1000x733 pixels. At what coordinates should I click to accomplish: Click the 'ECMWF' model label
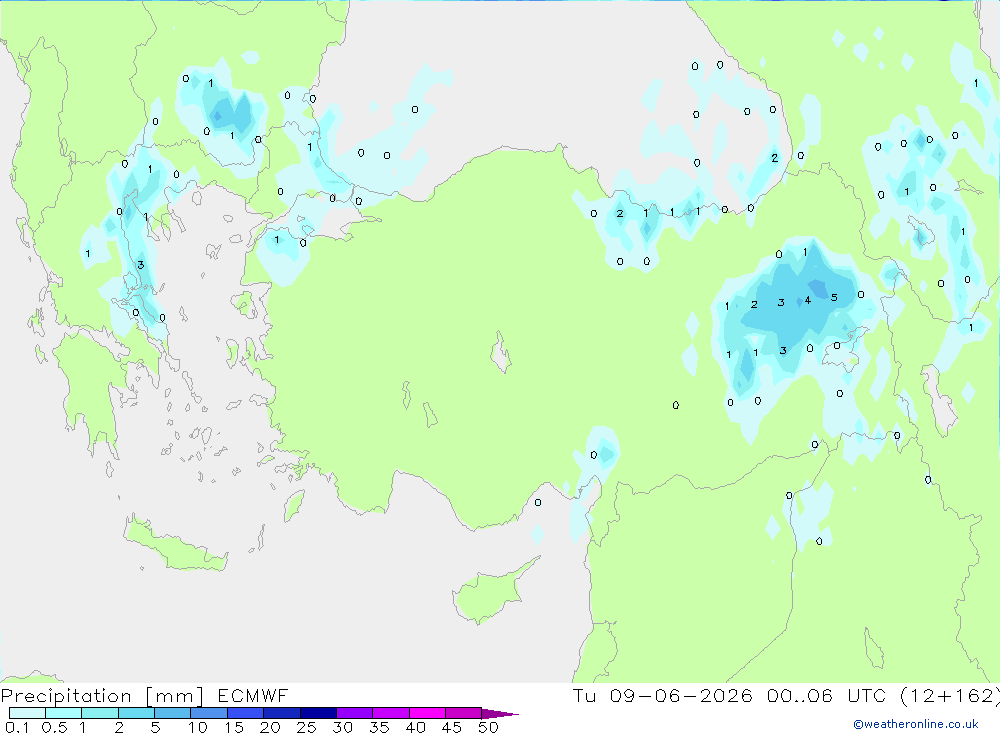tap(253, 696)
